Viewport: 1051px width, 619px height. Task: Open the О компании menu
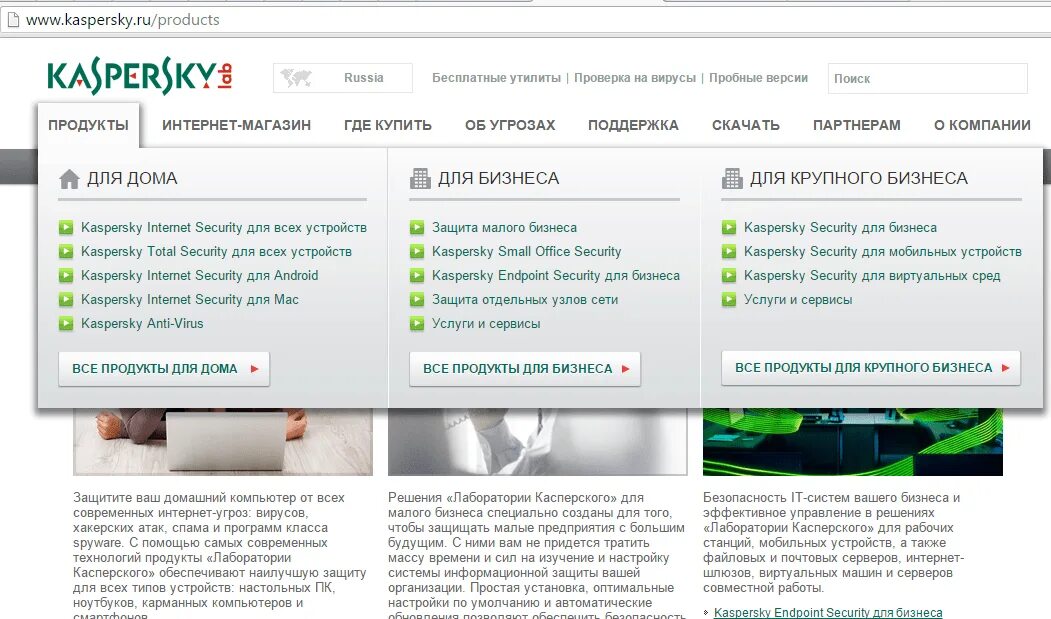coord(982,125)
